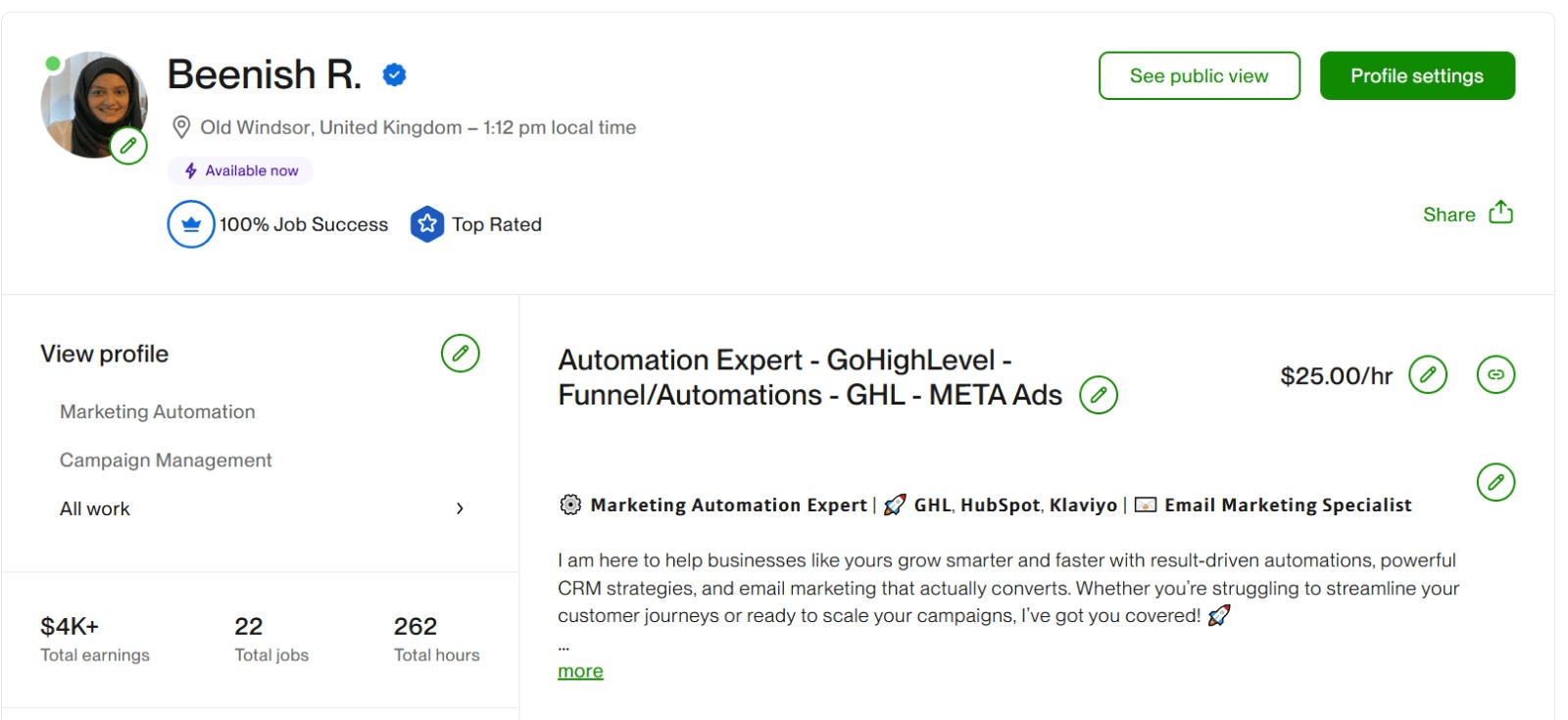
Task: Click the Available now lightning badge
Action: coord(240,170)
